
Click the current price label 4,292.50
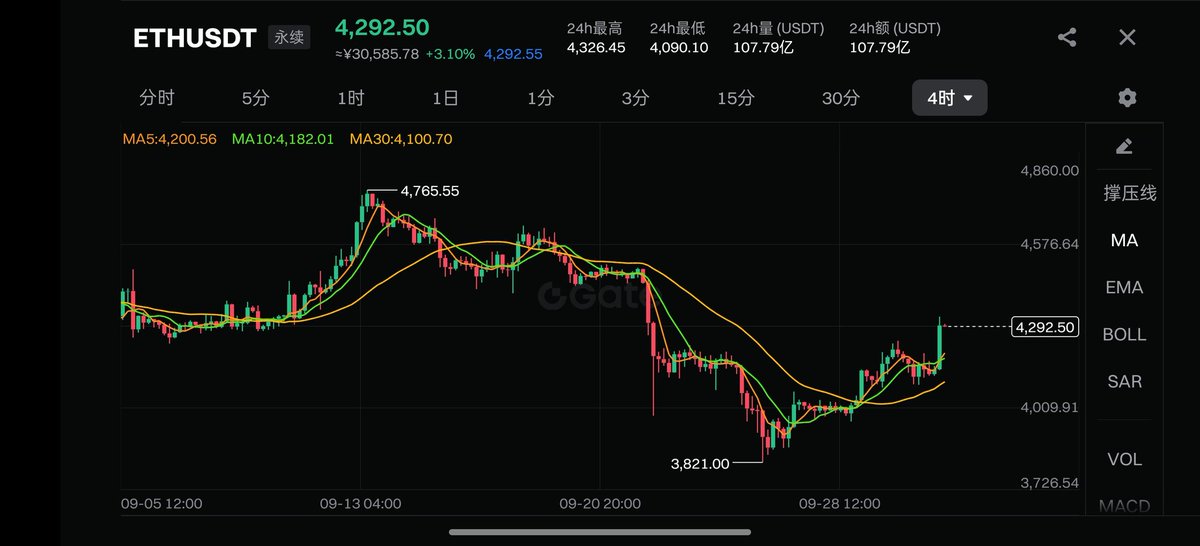1044,326
